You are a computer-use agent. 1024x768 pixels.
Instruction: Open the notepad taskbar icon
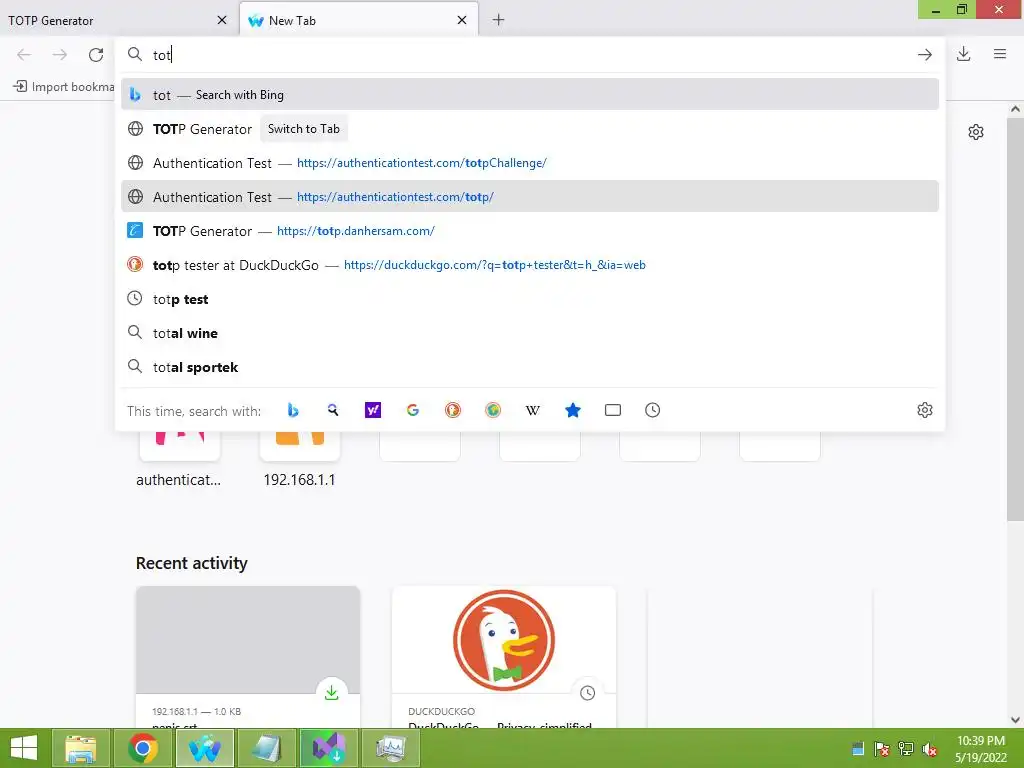pyautogui.click(x=267, y=748)
